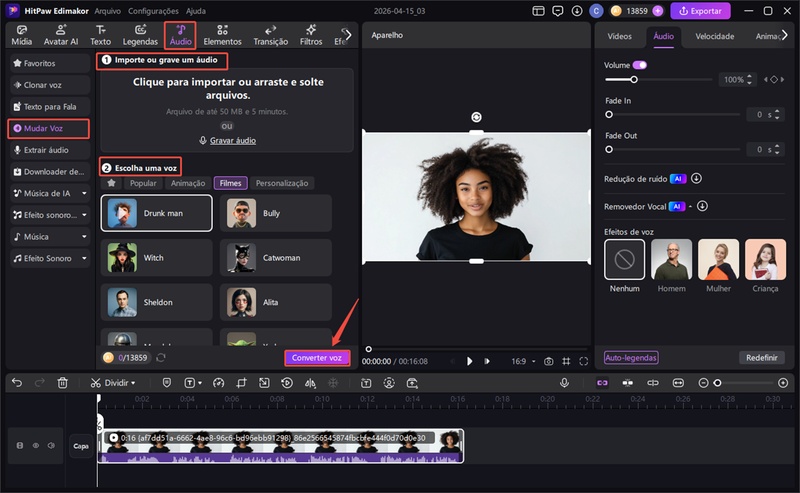Click the delete trash icon in timeline toolbar
Image resolution: width=800 pixels, height=493 pixels.
63,382
